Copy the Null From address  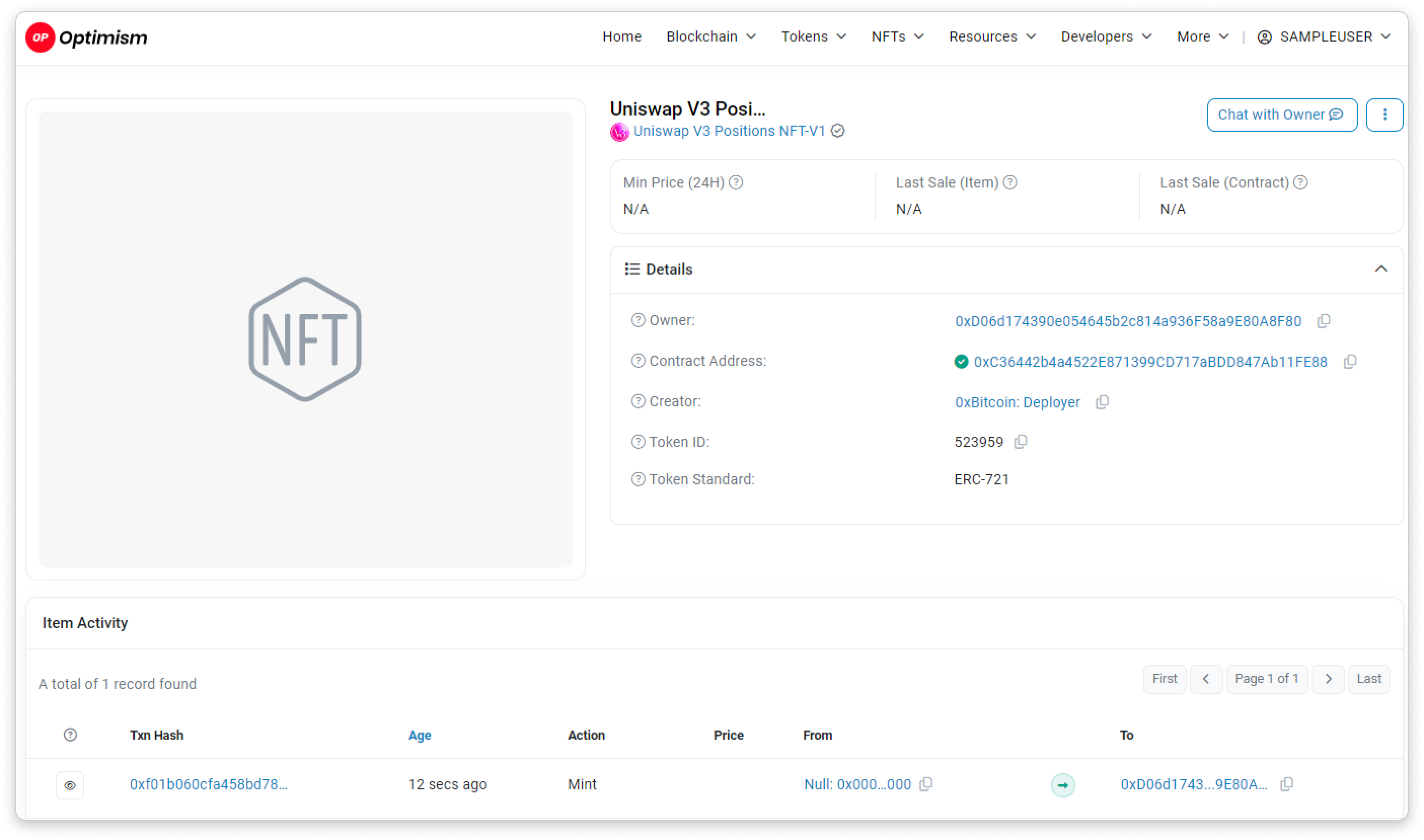coord(926,784)
